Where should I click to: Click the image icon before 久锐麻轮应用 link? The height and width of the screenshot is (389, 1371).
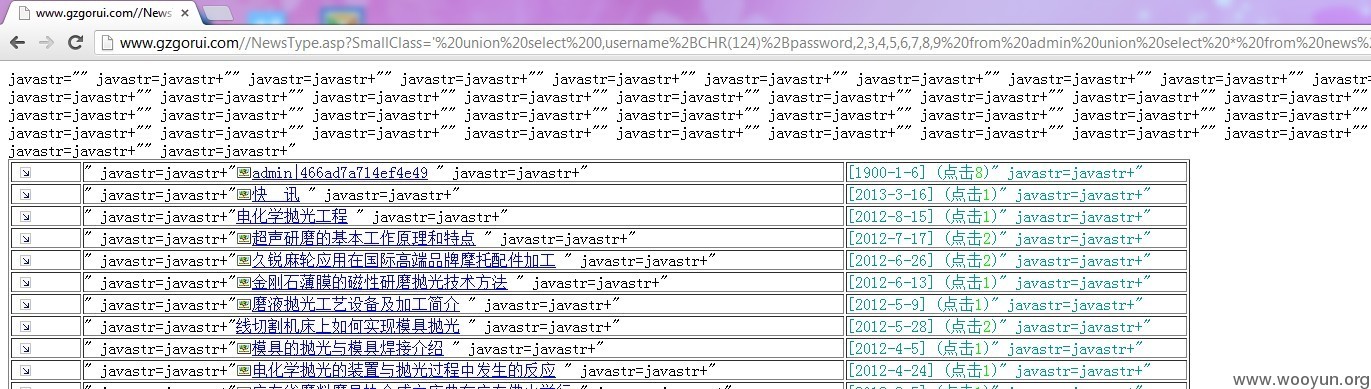(244, 261)
